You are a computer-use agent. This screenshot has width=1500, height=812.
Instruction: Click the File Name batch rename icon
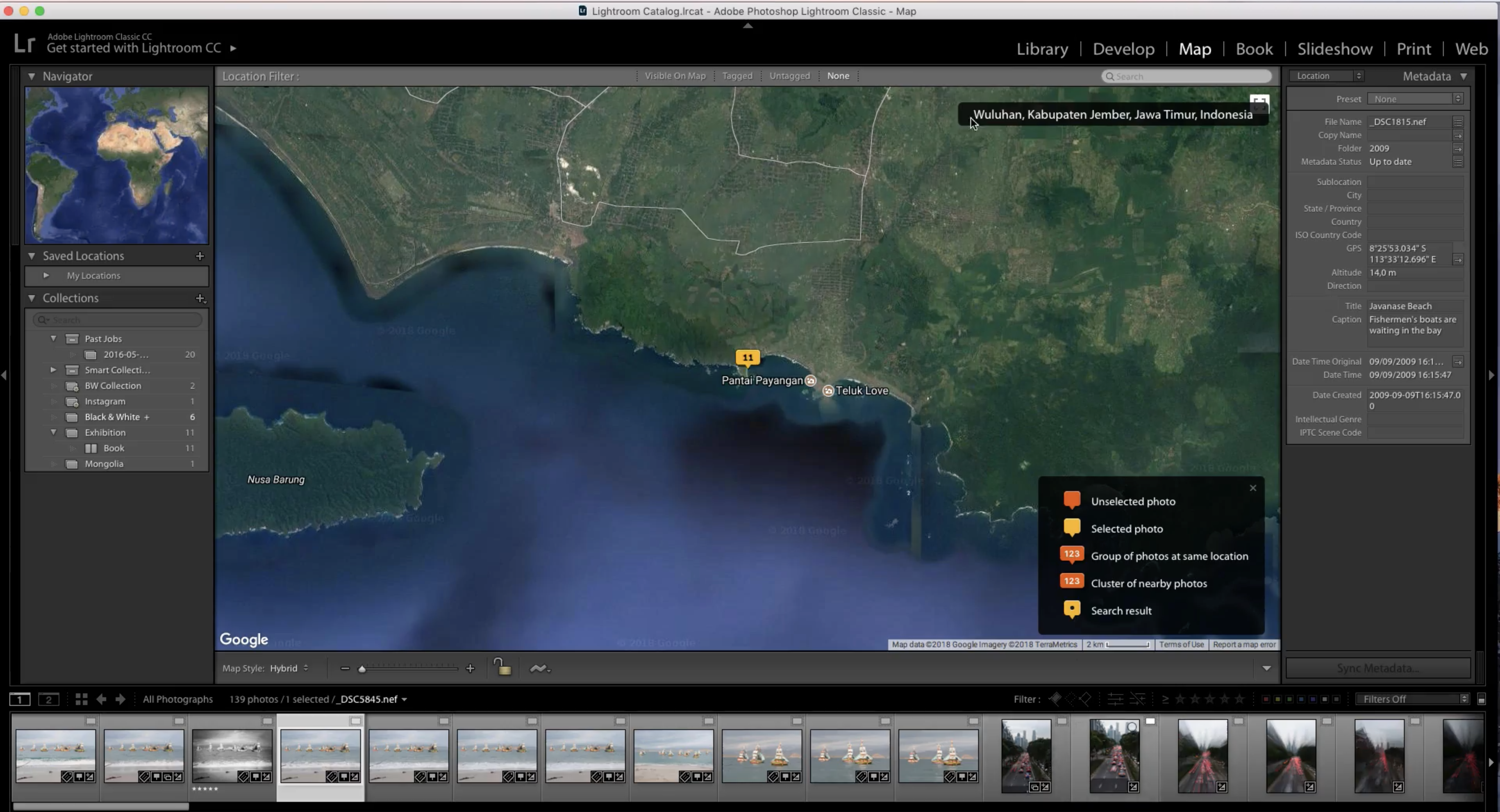(x=1458, y=122)
